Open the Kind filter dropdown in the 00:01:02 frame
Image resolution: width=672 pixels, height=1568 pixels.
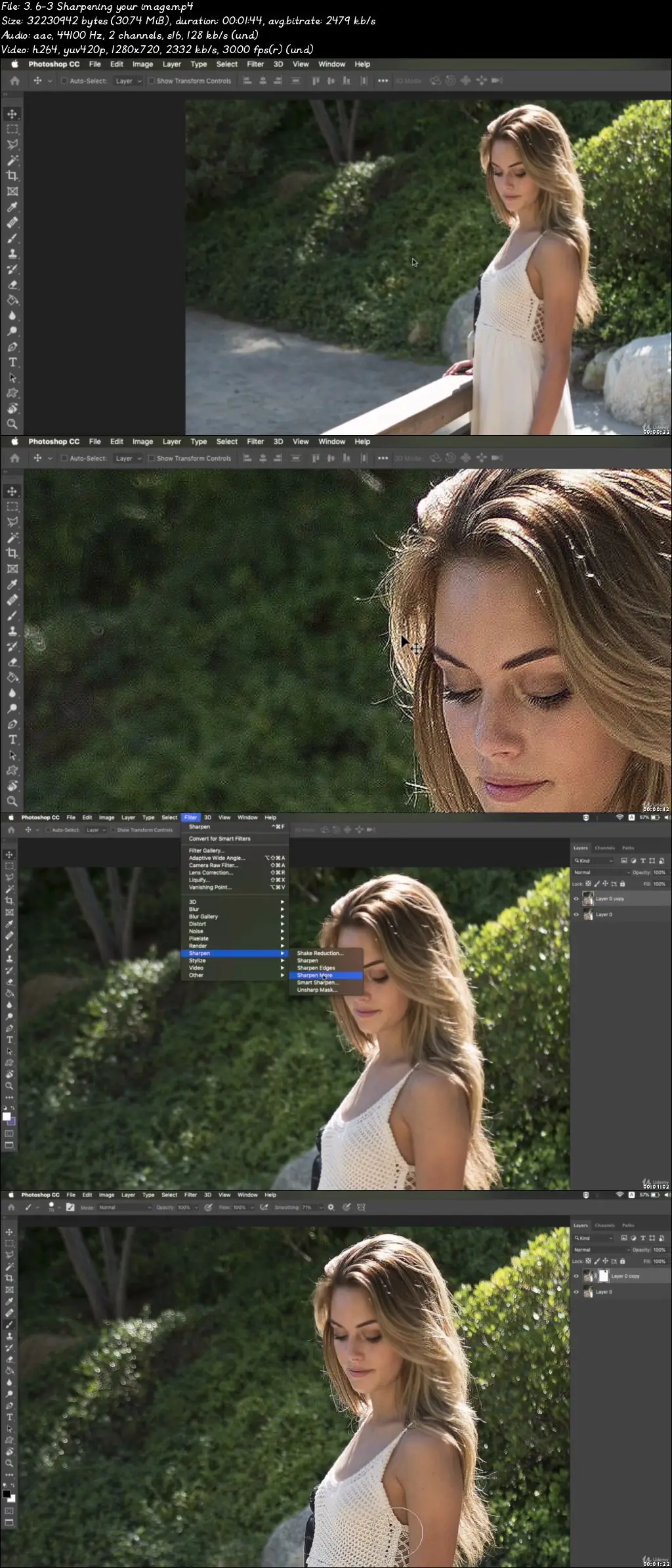point(594,860)
